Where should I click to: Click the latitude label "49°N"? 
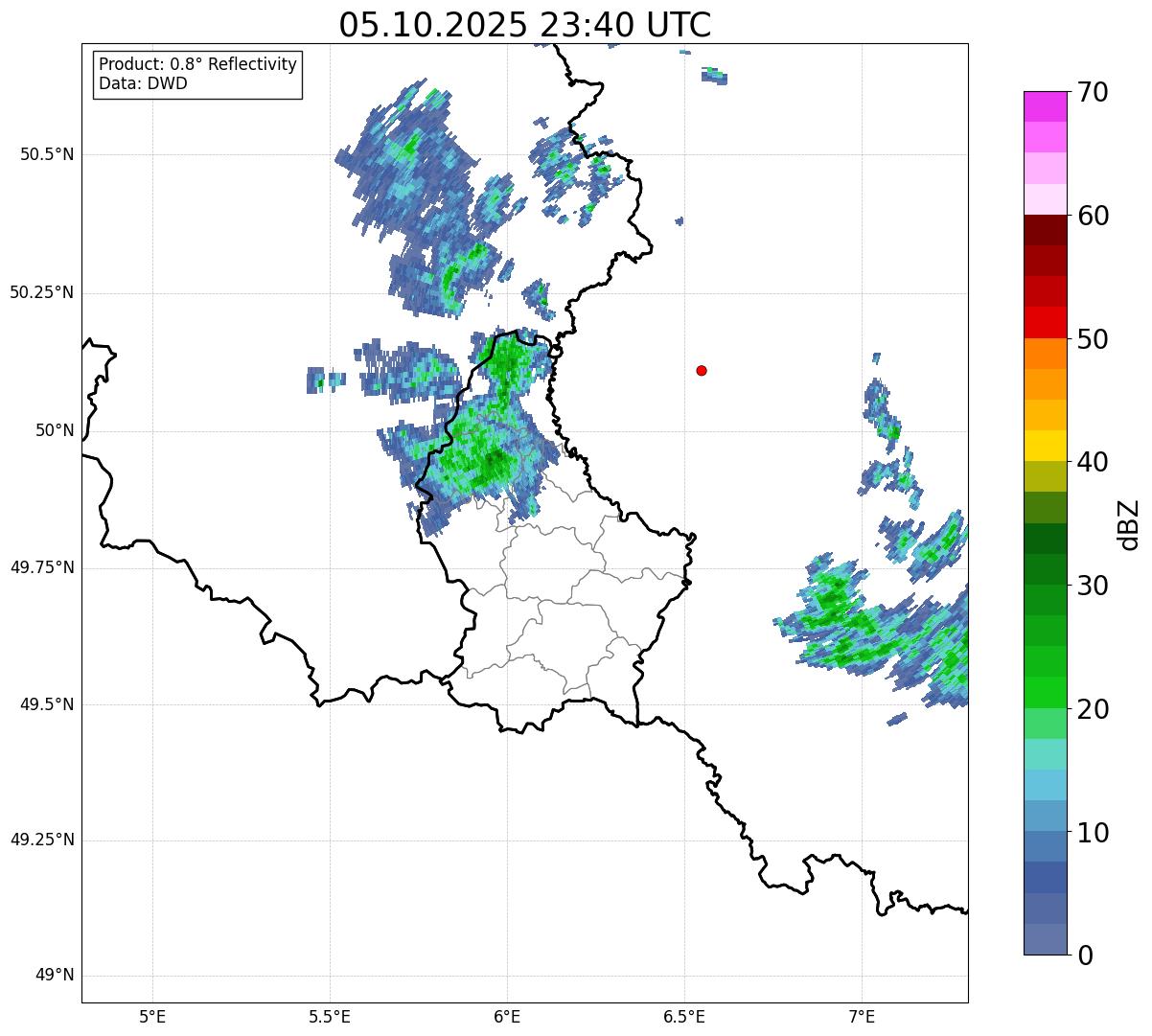pyautogui.click(x=55, y=976)
